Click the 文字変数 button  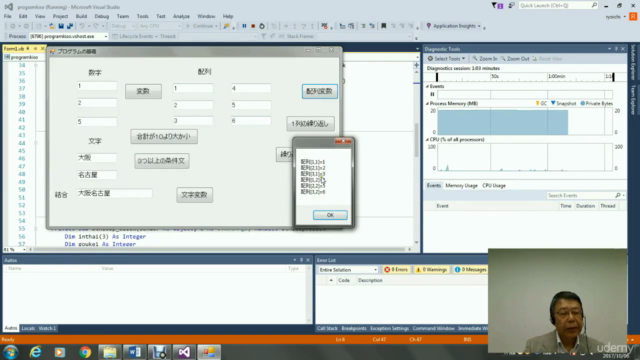tap(195, 195)
